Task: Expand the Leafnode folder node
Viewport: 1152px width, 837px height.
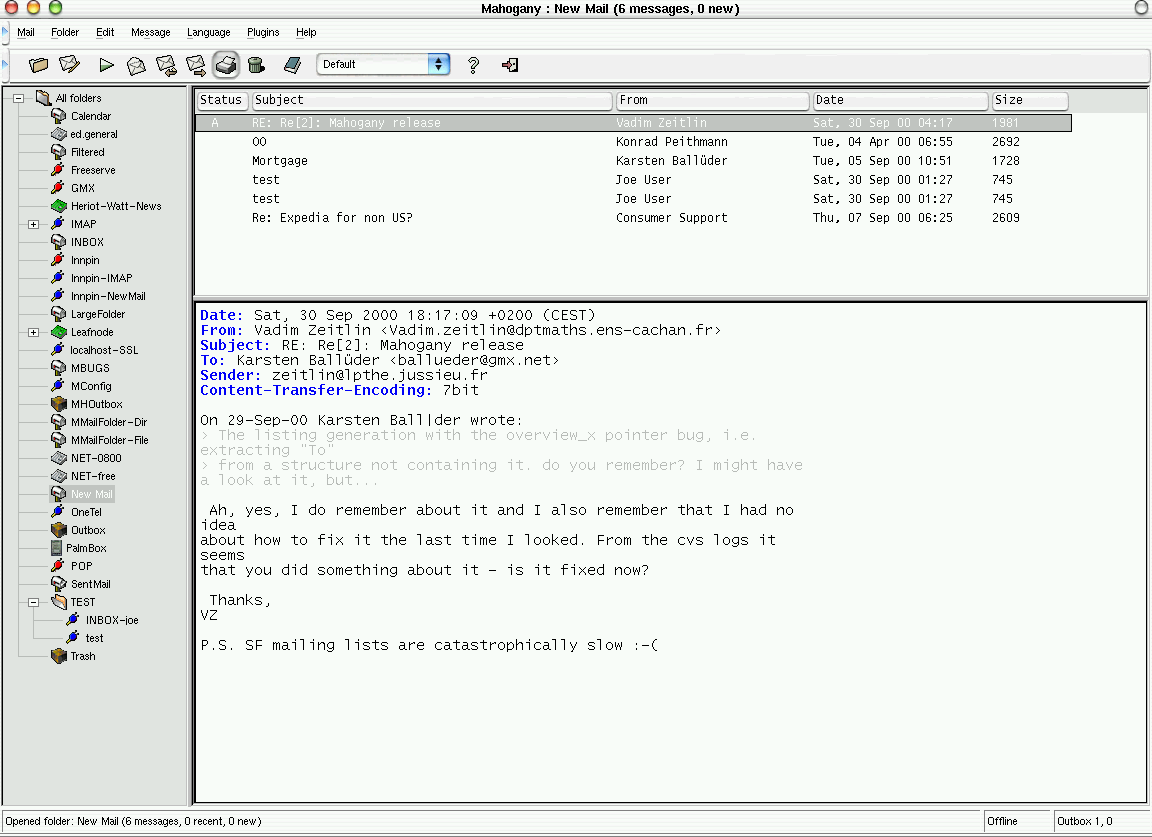Action: (33, 332)
